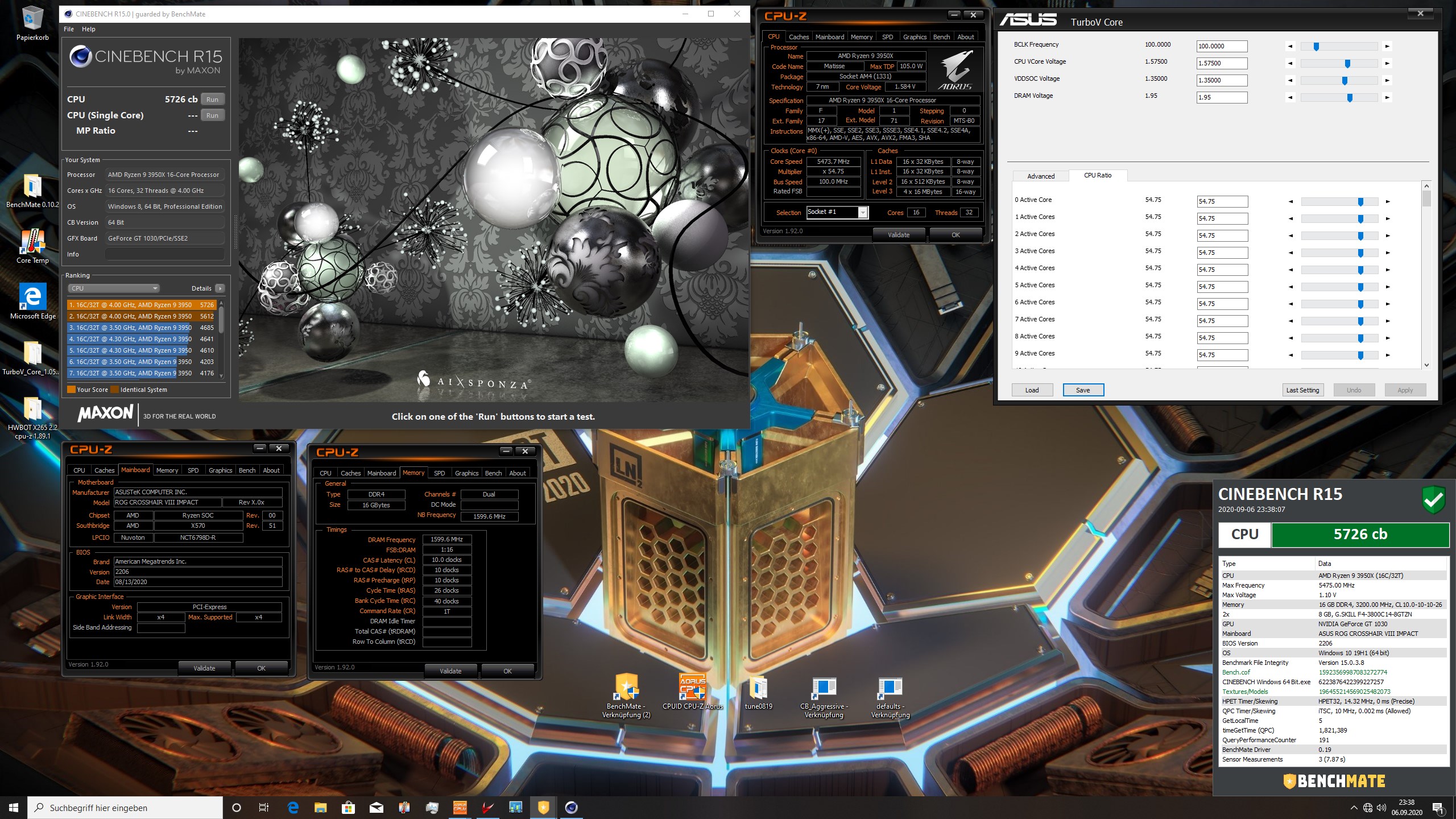Click the 0 Active Core ratio slider
The width and height of the screenshot is (1456, 819).
tap(1339, 202)
